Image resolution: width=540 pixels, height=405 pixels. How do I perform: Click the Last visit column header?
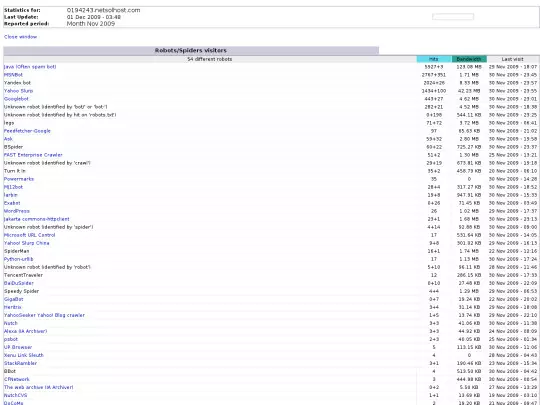tap(512, 59)
